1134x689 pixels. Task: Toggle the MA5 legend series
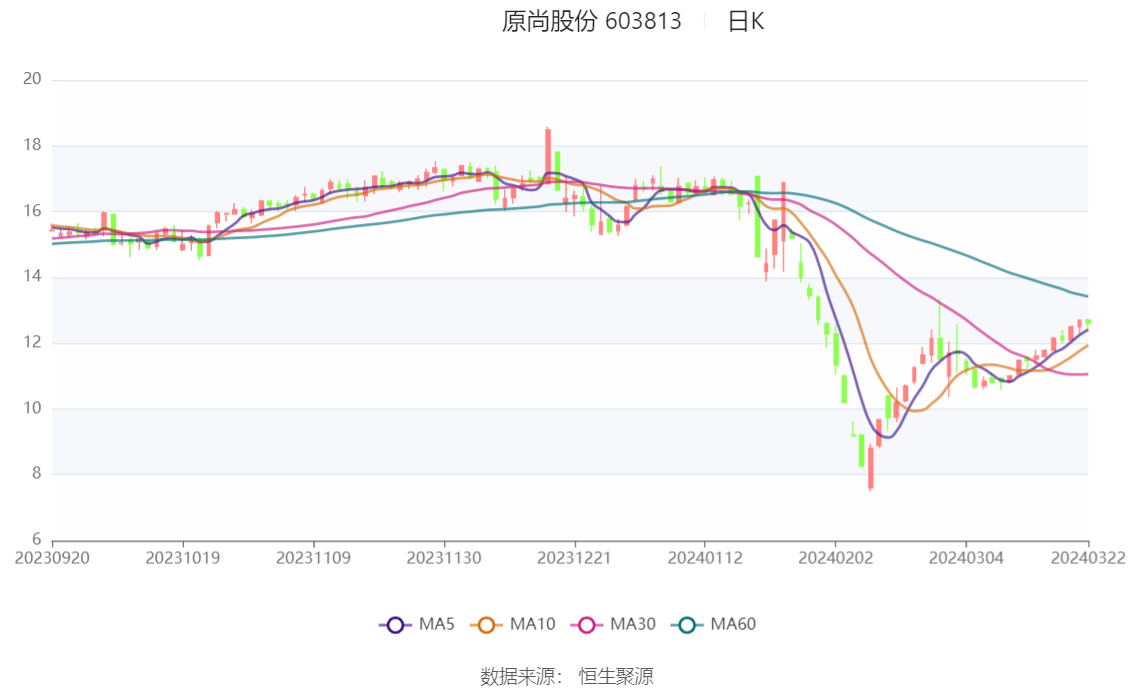click(x=417, y=625)
